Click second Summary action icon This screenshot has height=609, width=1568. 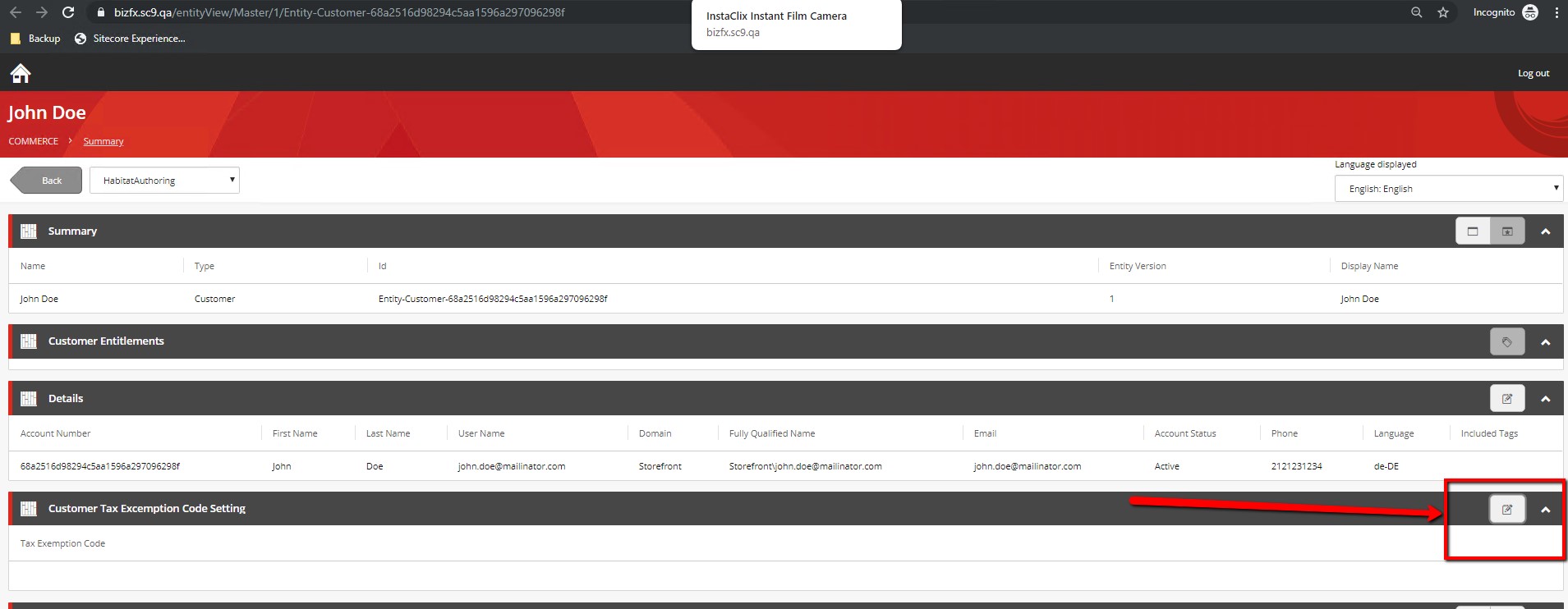[x=1507, y=231]
